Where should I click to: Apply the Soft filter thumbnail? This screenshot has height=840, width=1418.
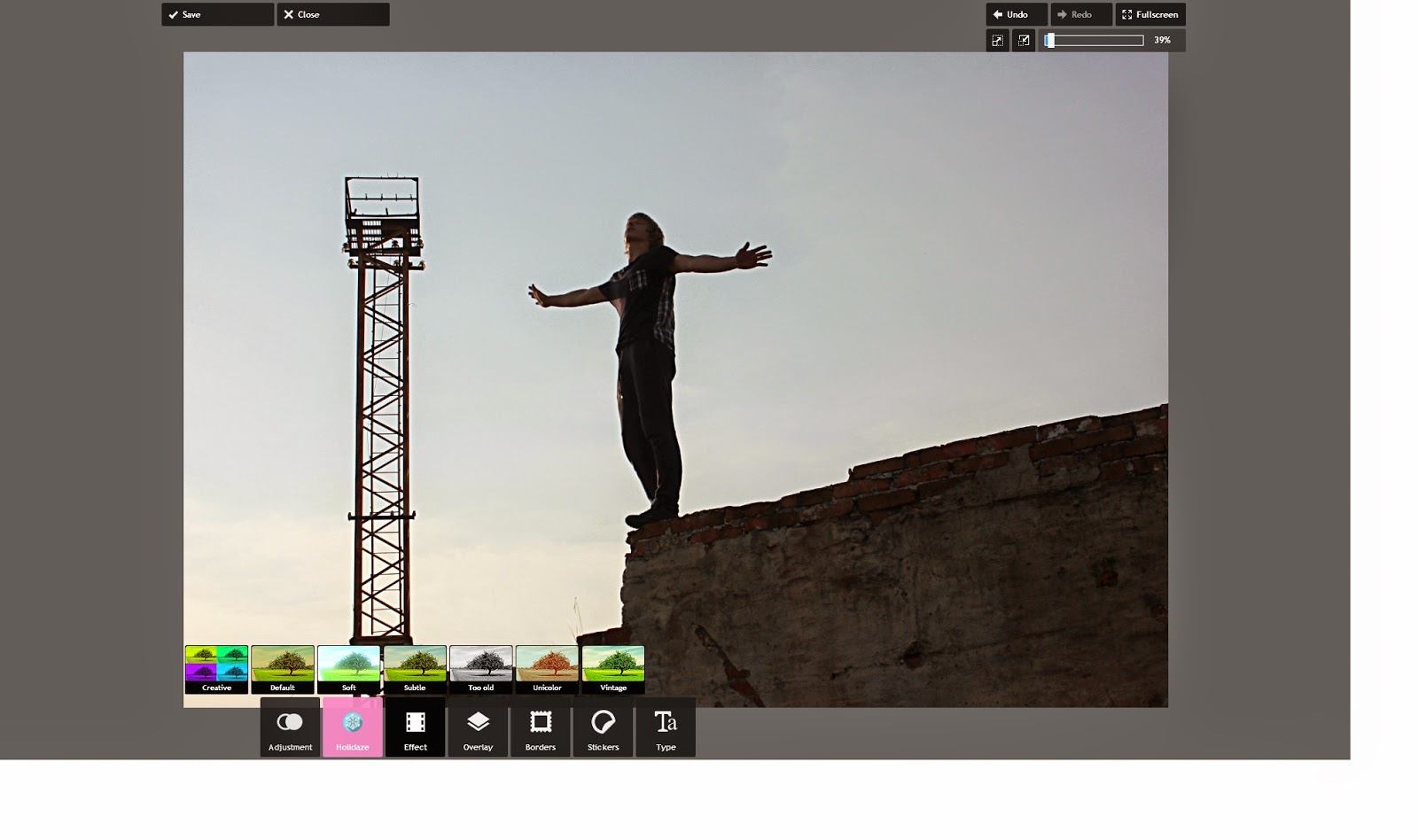click(349, 670)
